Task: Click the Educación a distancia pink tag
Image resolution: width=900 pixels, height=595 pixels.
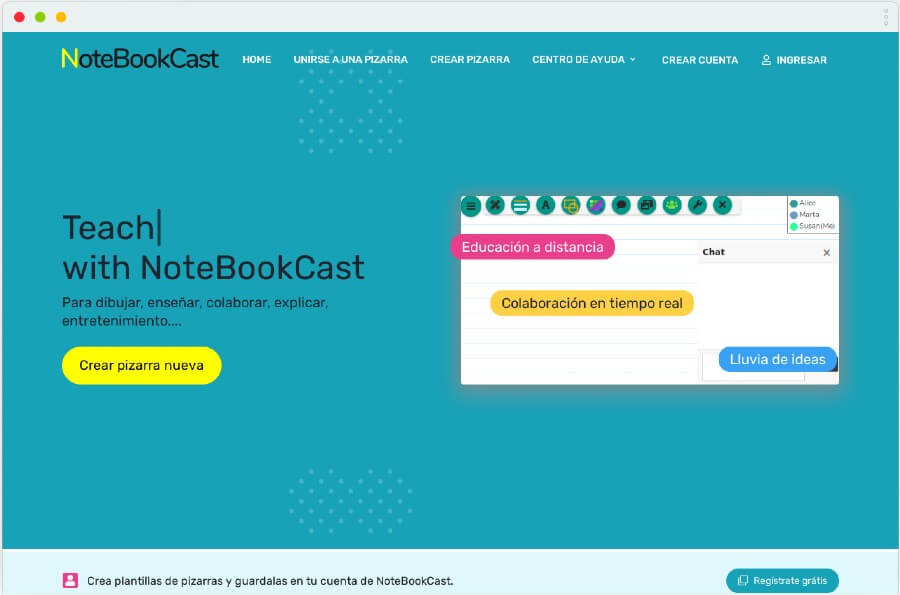Action: [532, 247]
